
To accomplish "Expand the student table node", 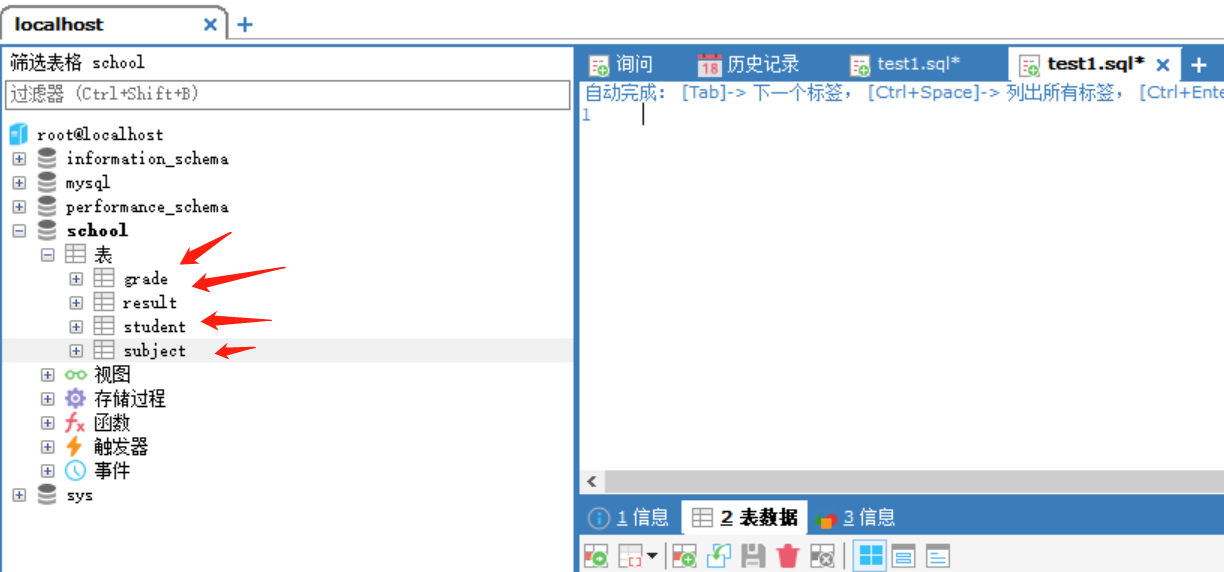I will pyautogui.click(x=76, y=327).
